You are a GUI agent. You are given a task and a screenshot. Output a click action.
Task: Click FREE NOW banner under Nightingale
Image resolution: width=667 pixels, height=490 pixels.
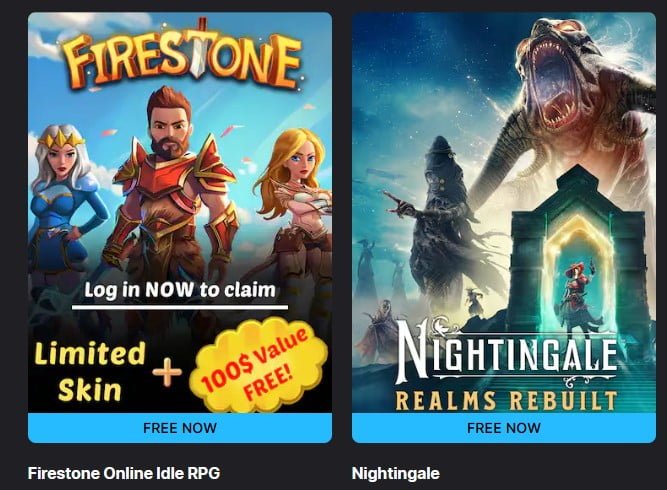tap(504, 428)
